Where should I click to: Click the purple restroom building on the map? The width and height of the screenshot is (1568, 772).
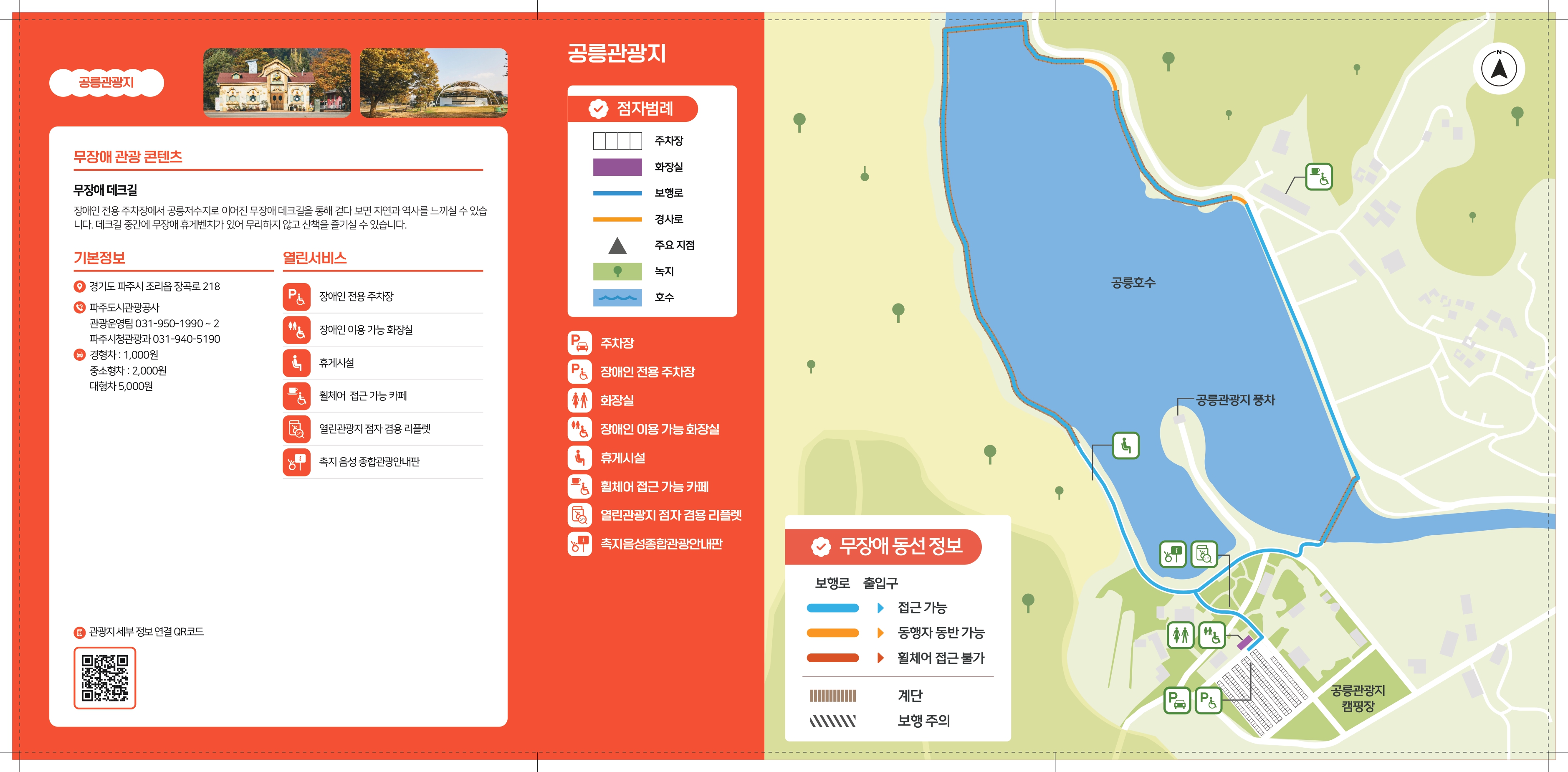click(1245, 642)
